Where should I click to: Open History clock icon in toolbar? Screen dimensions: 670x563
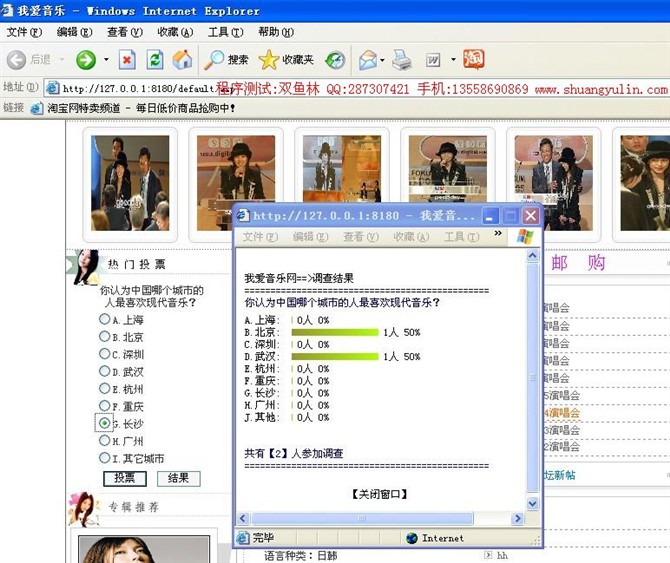335,60
